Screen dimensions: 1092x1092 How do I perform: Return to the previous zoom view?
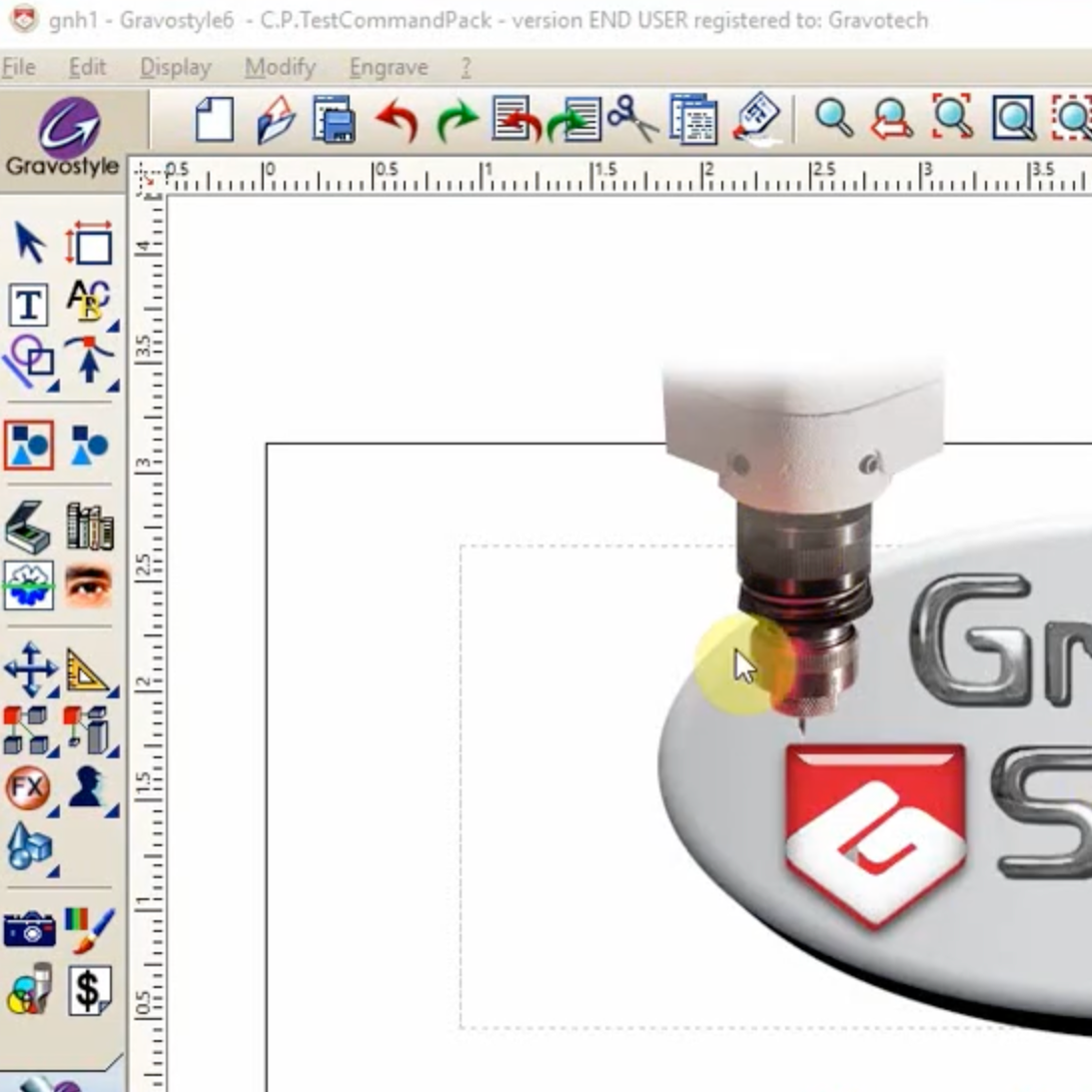coord(892,119)
